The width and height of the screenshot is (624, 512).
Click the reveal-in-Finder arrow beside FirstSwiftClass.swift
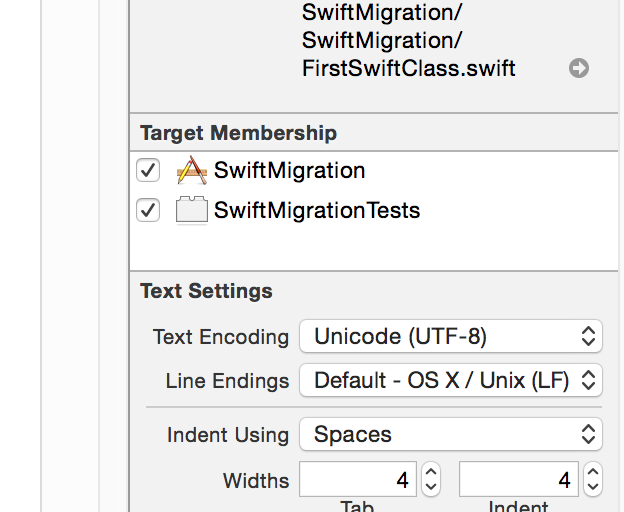[x=578, y=68]
